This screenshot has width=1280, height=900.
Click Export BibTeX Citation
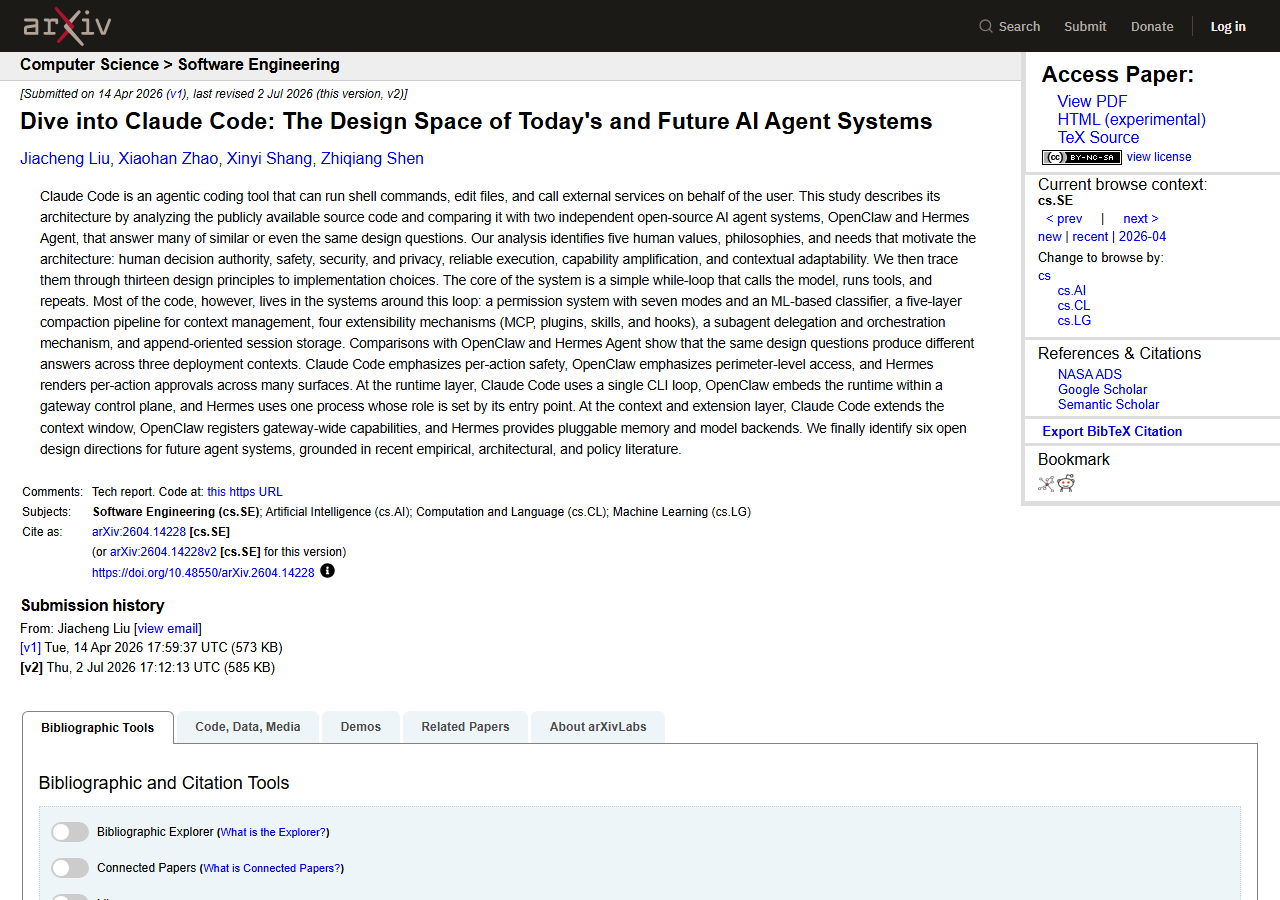(1112, 432)
